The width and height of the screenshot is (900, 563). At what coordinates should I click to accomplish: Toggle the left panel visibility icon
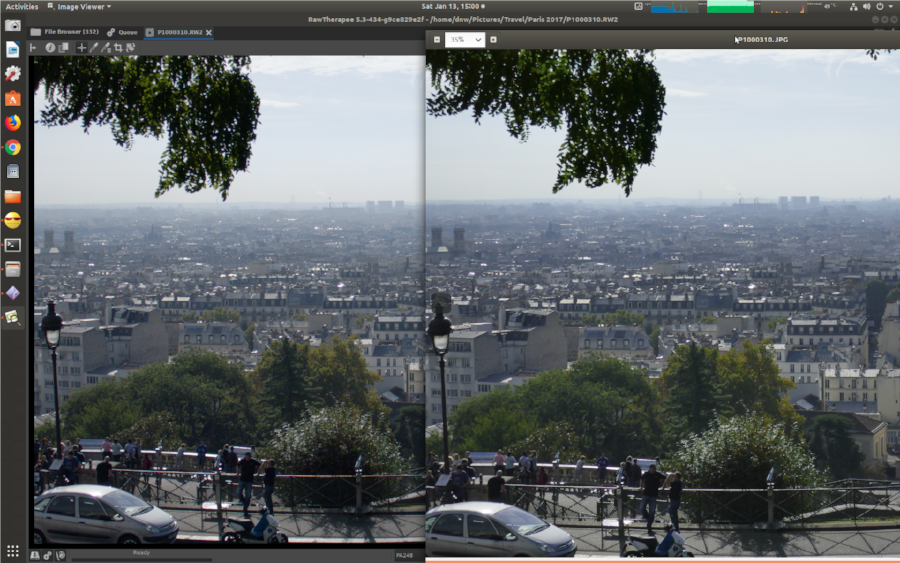[34, 47]
